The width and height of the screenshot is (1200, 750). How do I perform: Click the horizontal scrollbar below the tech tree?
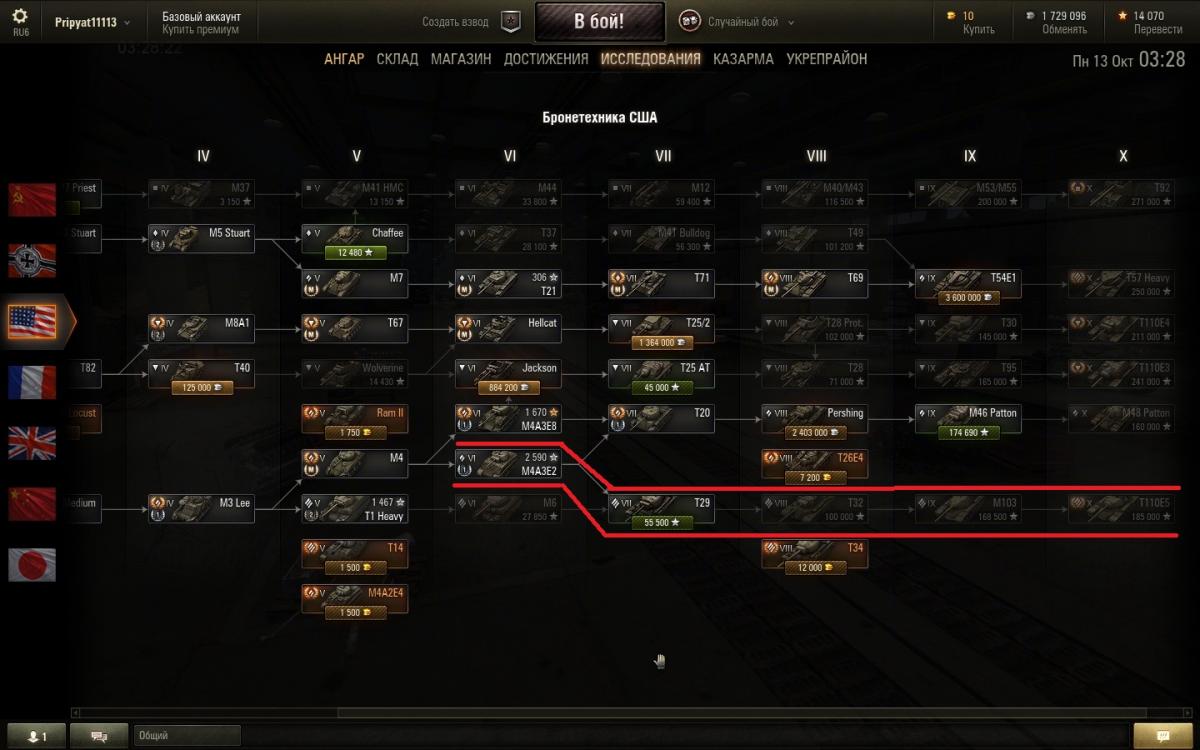pyautogui.click(x=600, y=713)
